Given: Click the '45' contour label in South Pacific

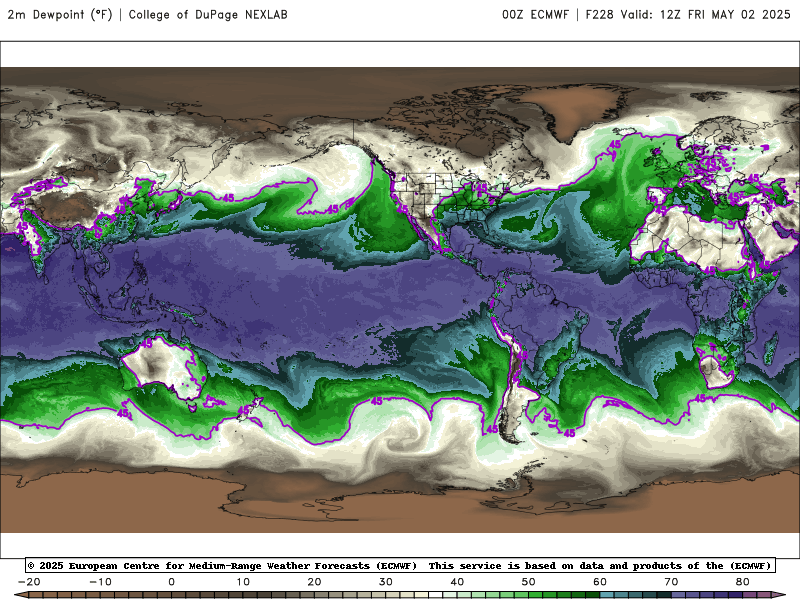Looking at the screenshot, I should tap(377, 402).
